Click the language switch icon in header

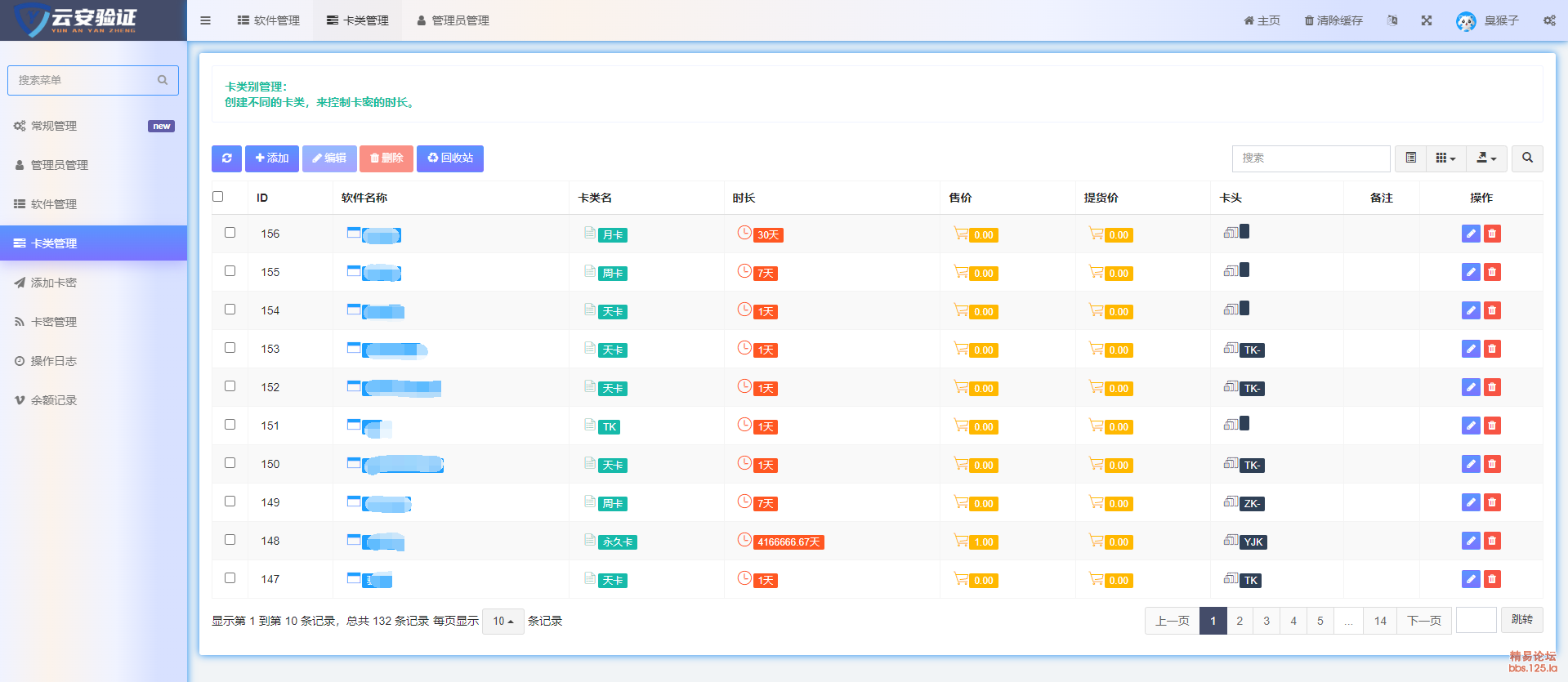tap(1392, 20)
